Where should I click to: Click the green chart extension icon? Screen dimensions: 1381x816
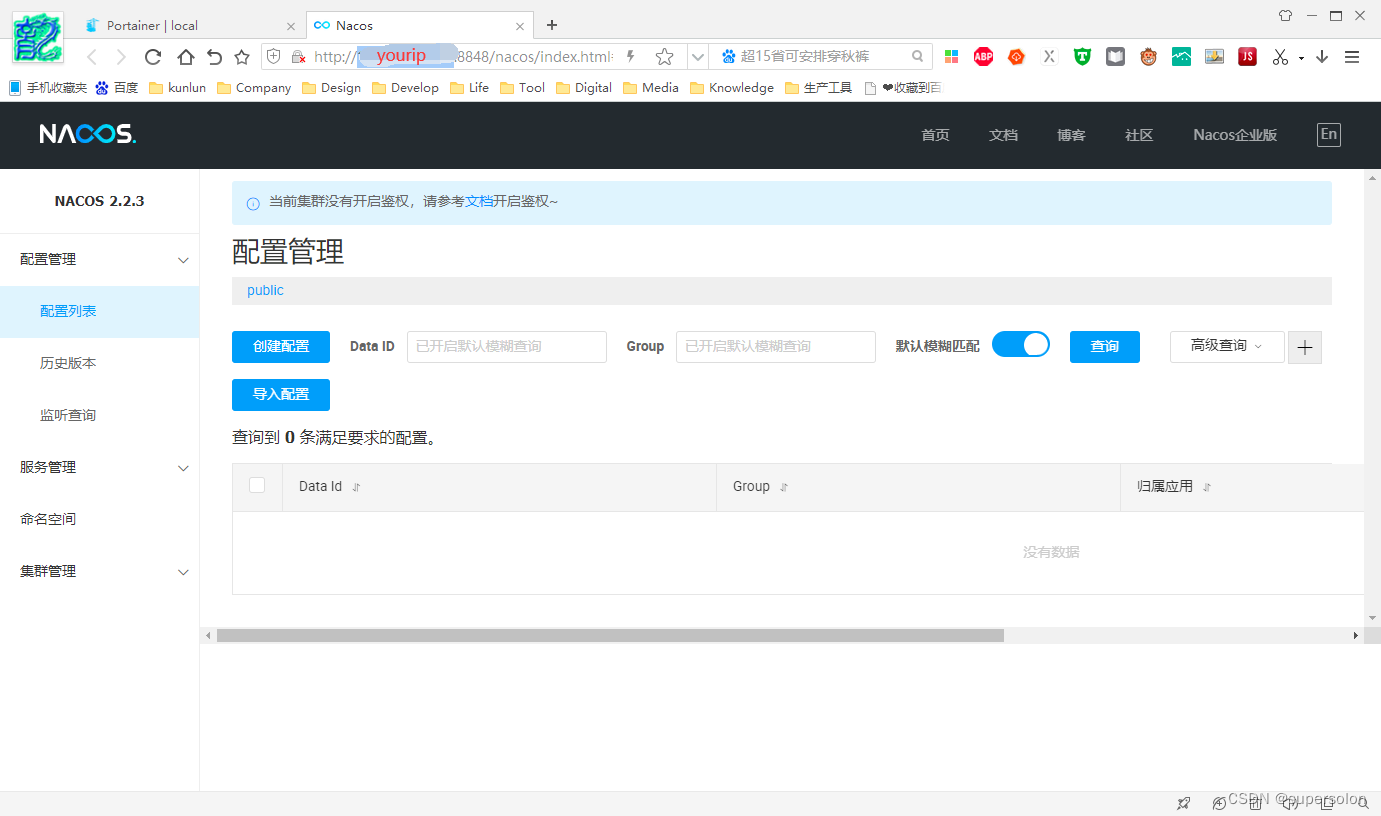[1181, 57]
